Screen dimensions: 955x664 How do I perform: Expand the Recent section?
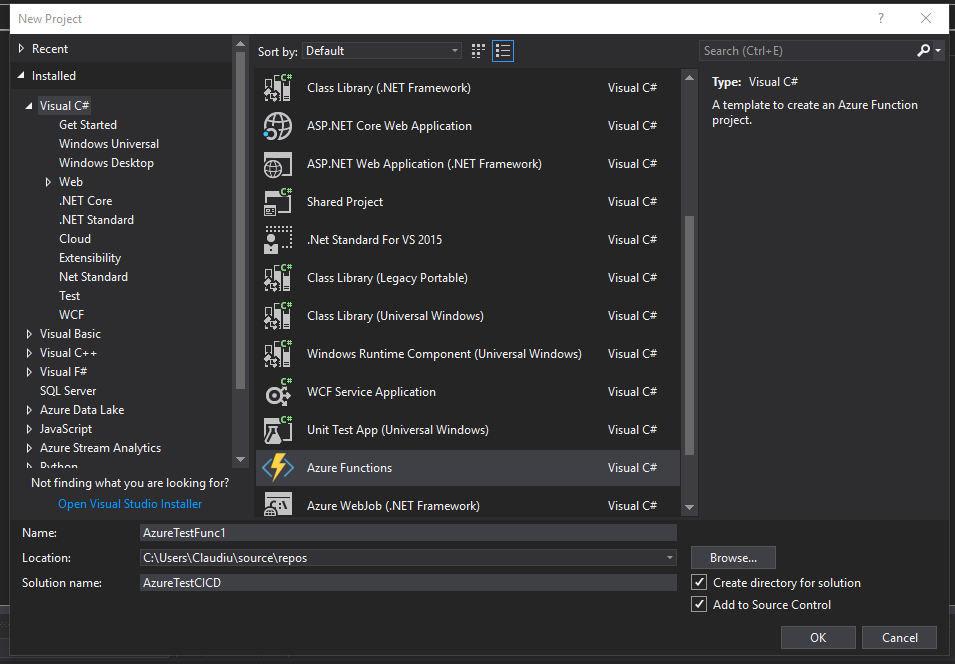(21, 48)
